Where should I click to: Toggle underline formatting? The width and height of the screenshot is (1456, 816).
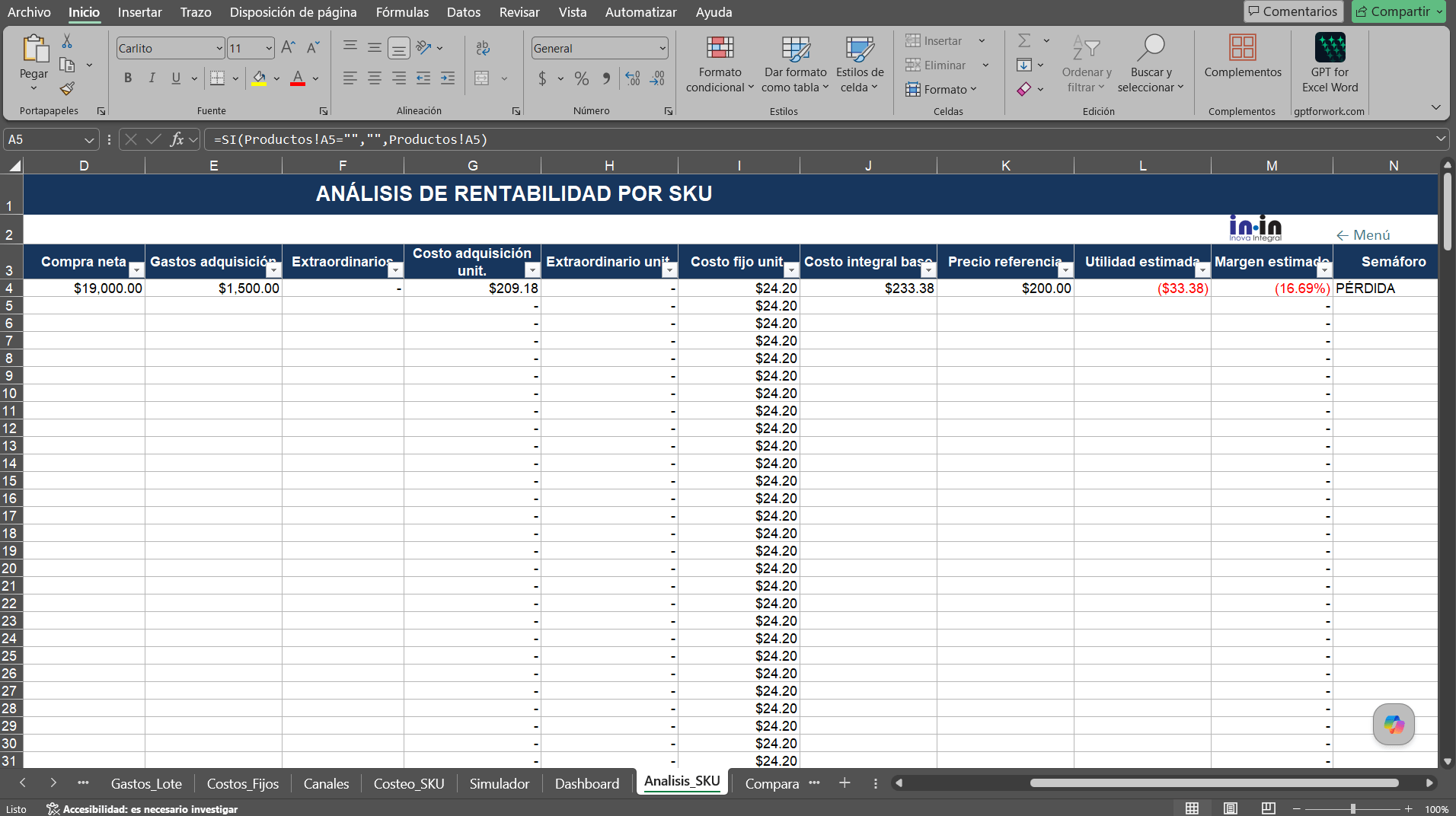176,78
